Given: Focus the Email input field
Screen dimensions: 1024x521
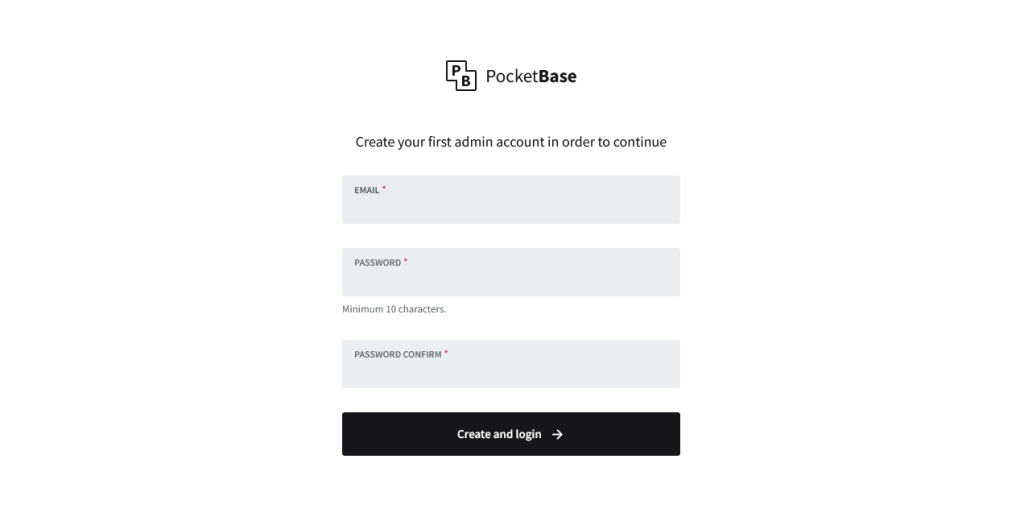Looking at the screenshot, I should coord(511,200).
